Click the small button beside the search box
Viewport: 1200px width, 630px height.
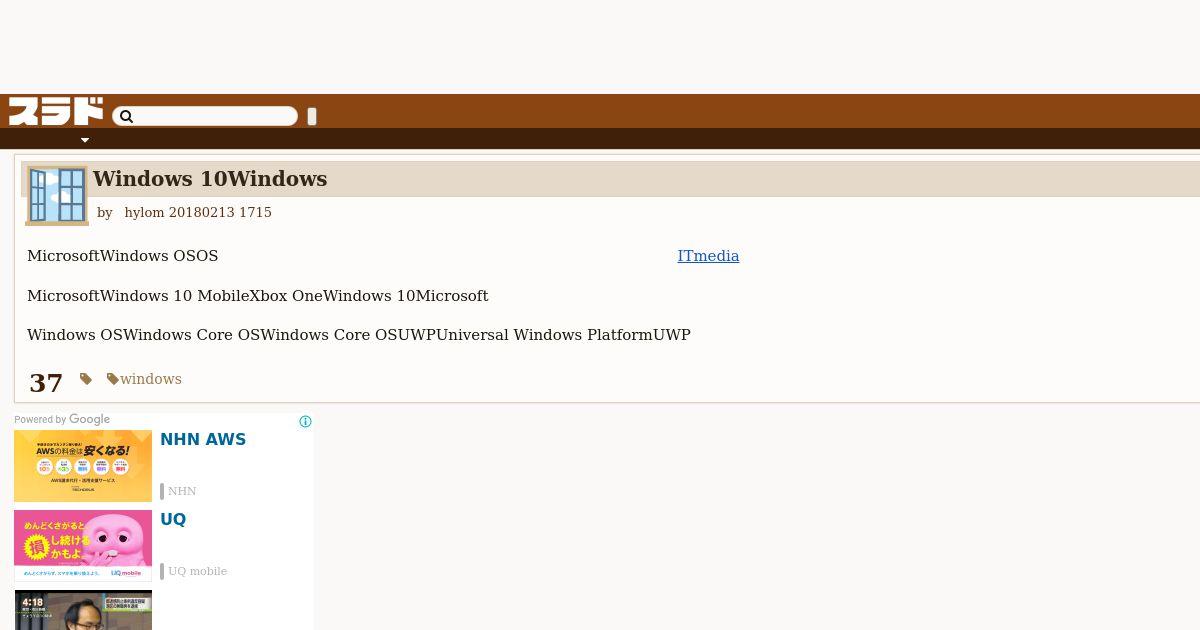click(312, 116)
